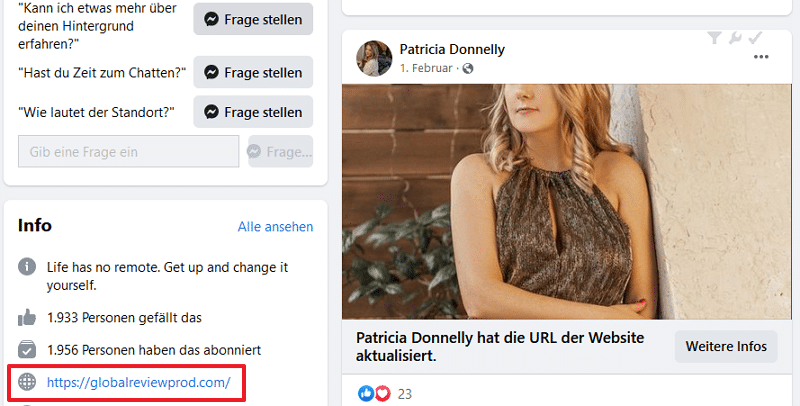Ask the background question via Frage stellen

pyautogui.click(x=253, y=19)
